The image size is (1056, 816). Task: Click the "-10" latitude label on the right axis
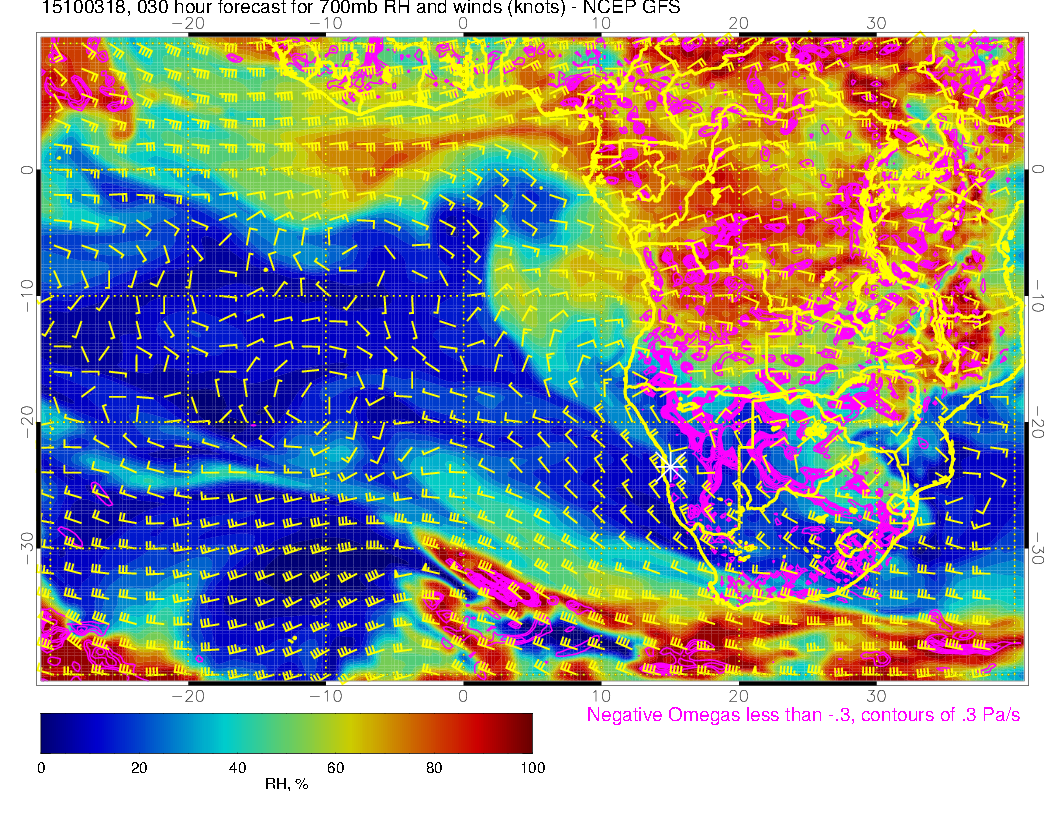[1038, 295]
